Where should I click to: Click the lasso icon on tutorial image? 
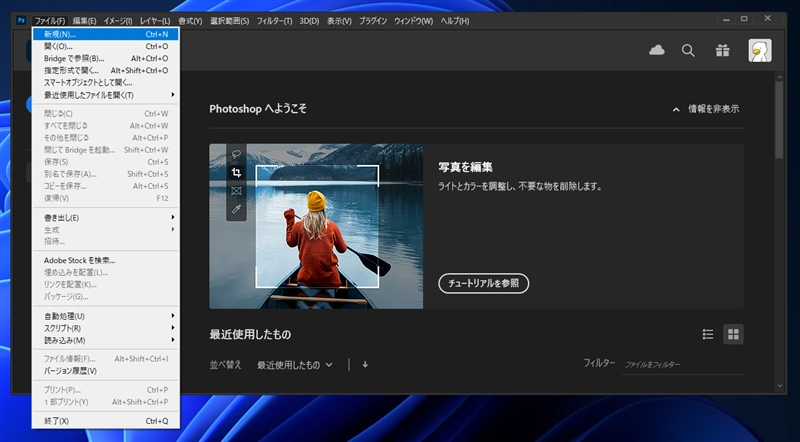pyautogui.click(x=236, y=154)
